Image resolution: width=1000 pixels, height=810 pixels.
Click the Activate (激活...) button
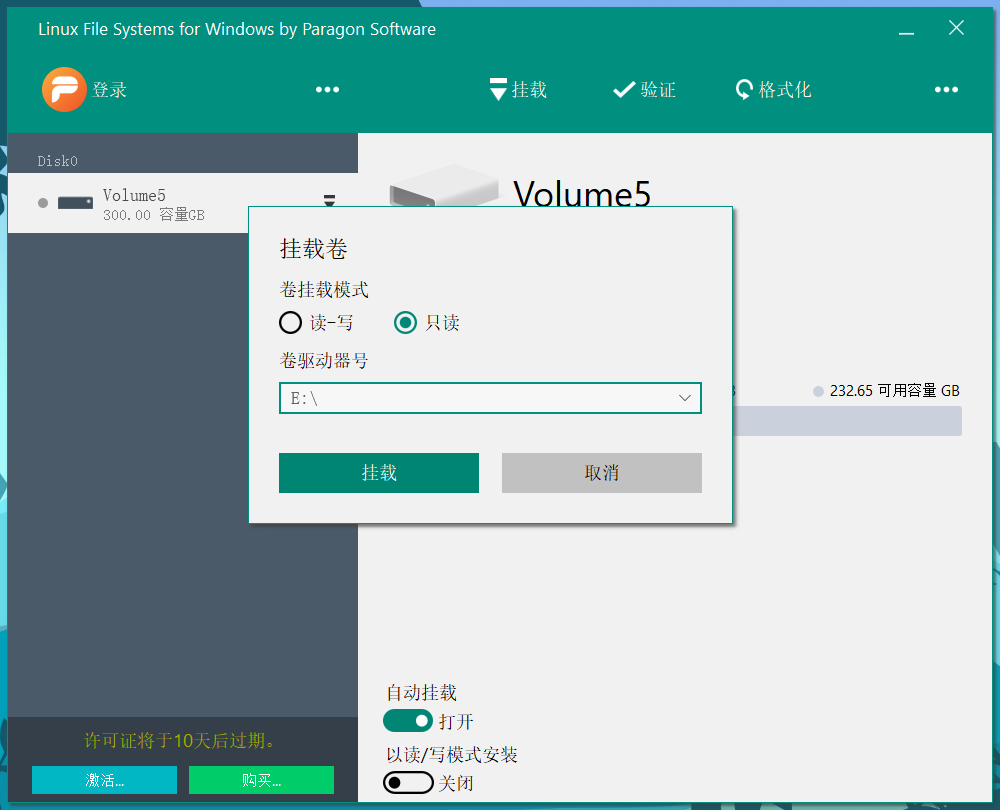click(x=104, y=780)
